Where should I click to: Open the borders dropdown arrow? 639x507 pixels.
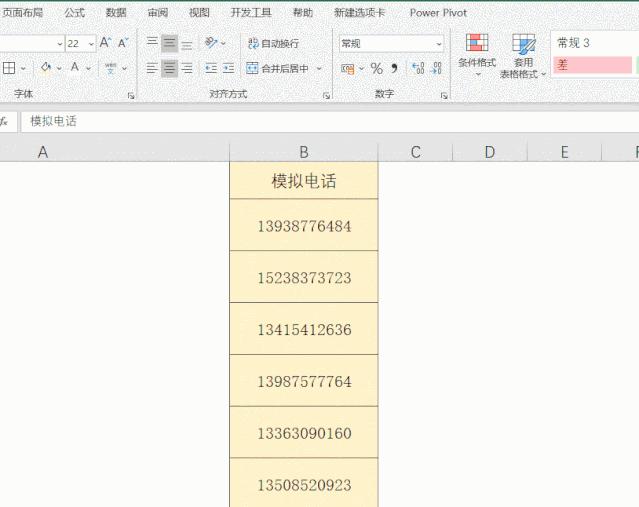[23, 68]
